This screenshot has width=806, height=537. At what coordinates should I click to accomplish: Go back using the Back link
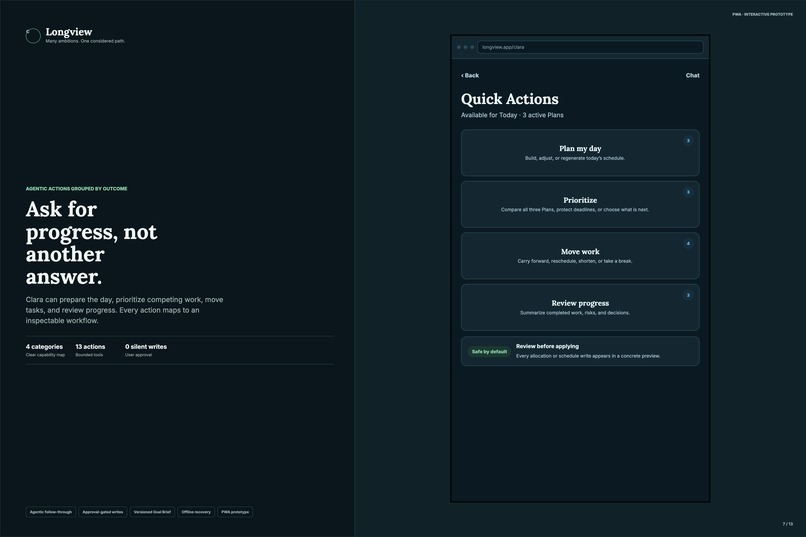[x=470, y=76]
